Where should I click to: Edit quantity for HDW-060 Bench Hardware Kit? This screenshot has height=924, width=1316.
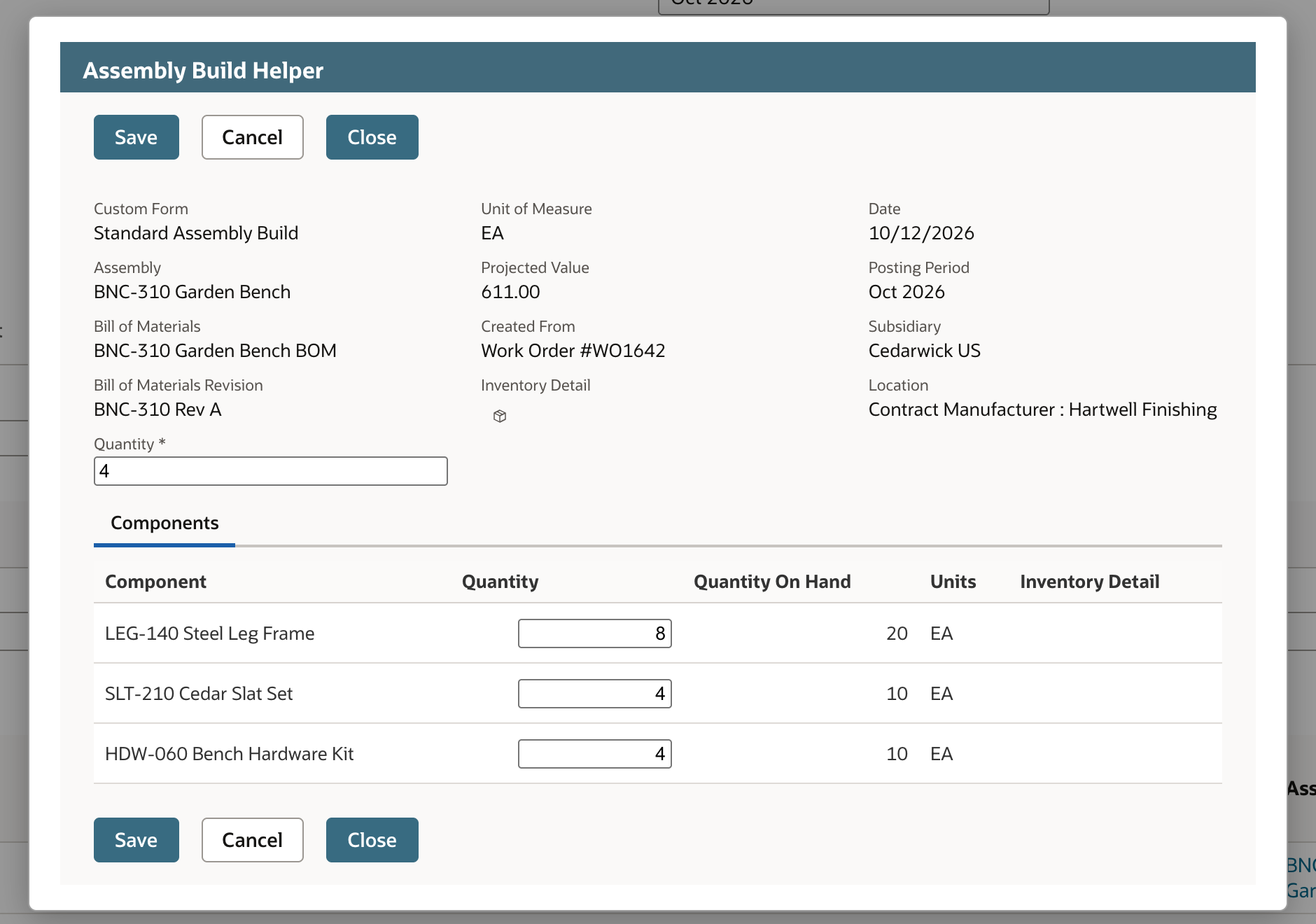tap(595, 754)
